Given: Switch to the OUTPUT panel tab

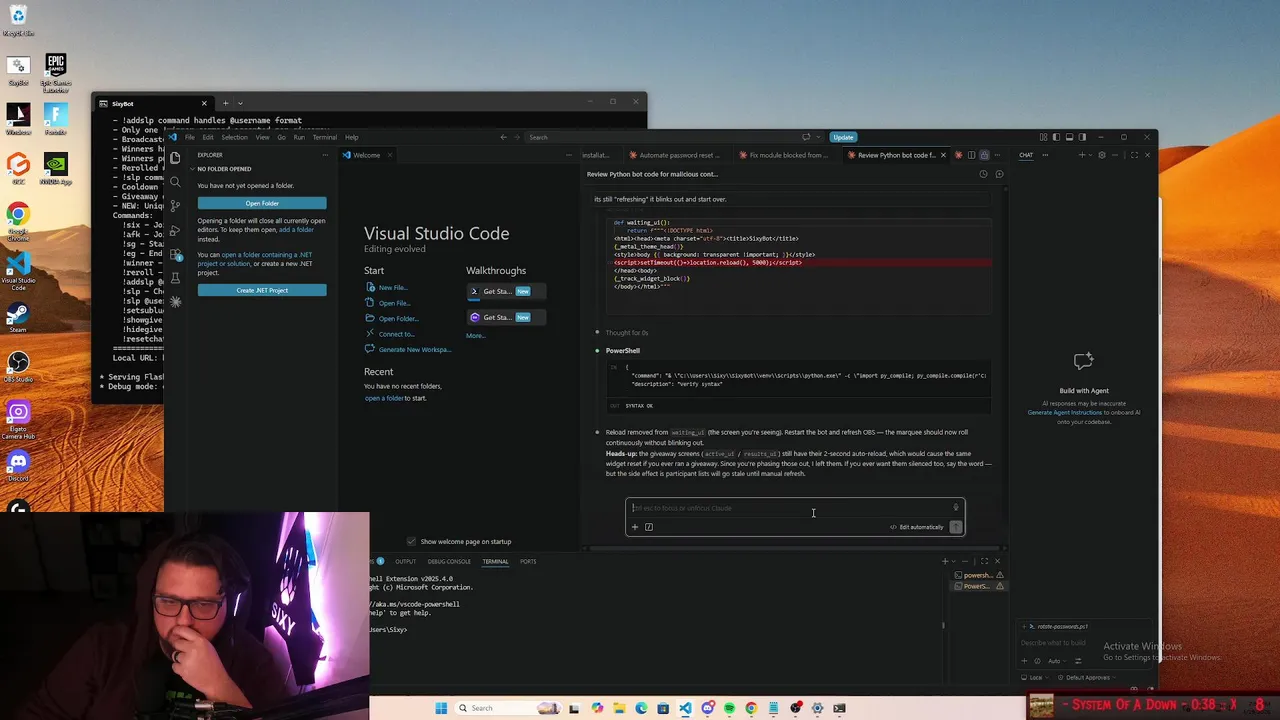Looking at the screenshot, I should (405, 561).
